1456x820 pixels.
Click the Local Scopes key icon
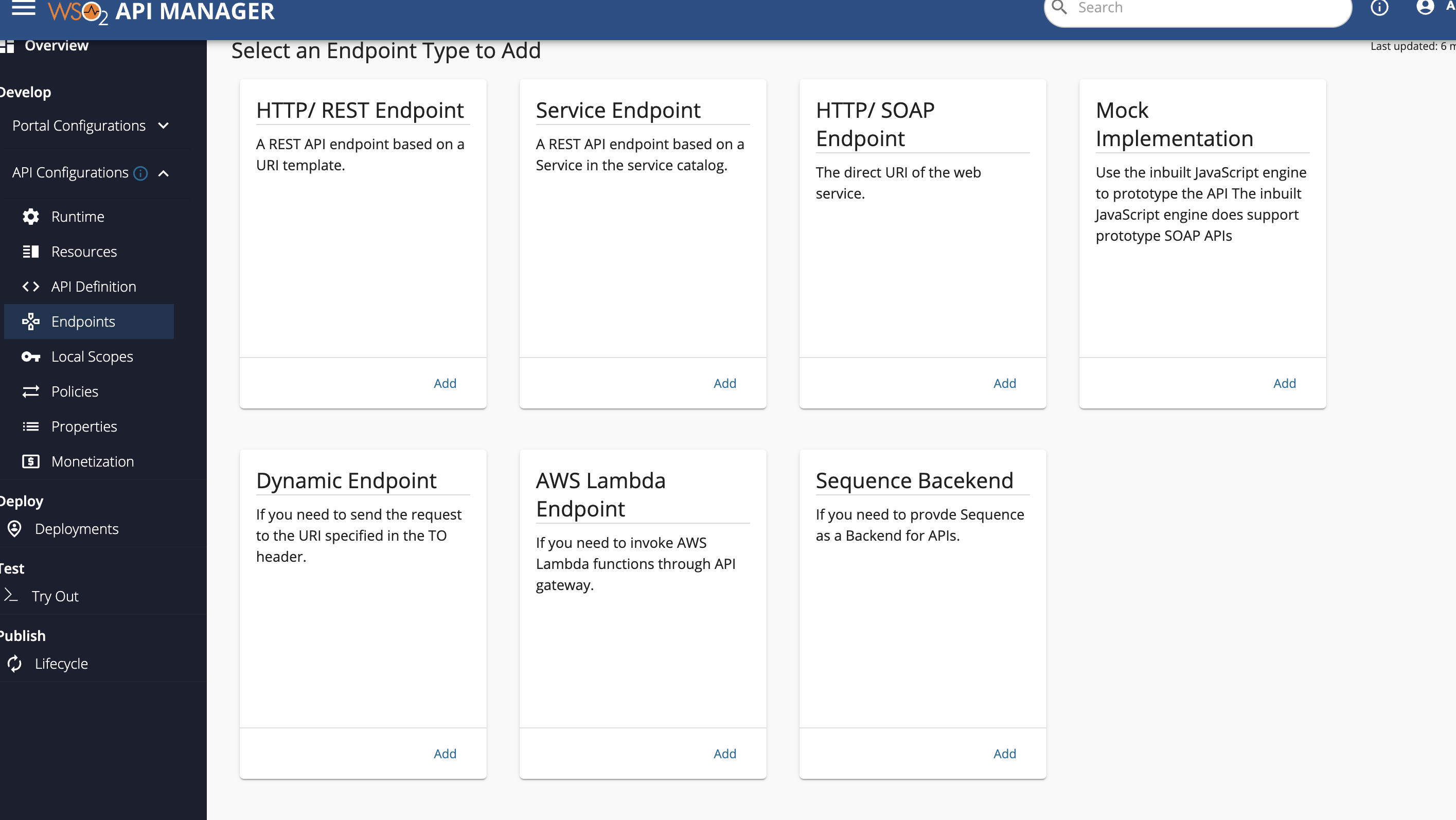[31, 356]
